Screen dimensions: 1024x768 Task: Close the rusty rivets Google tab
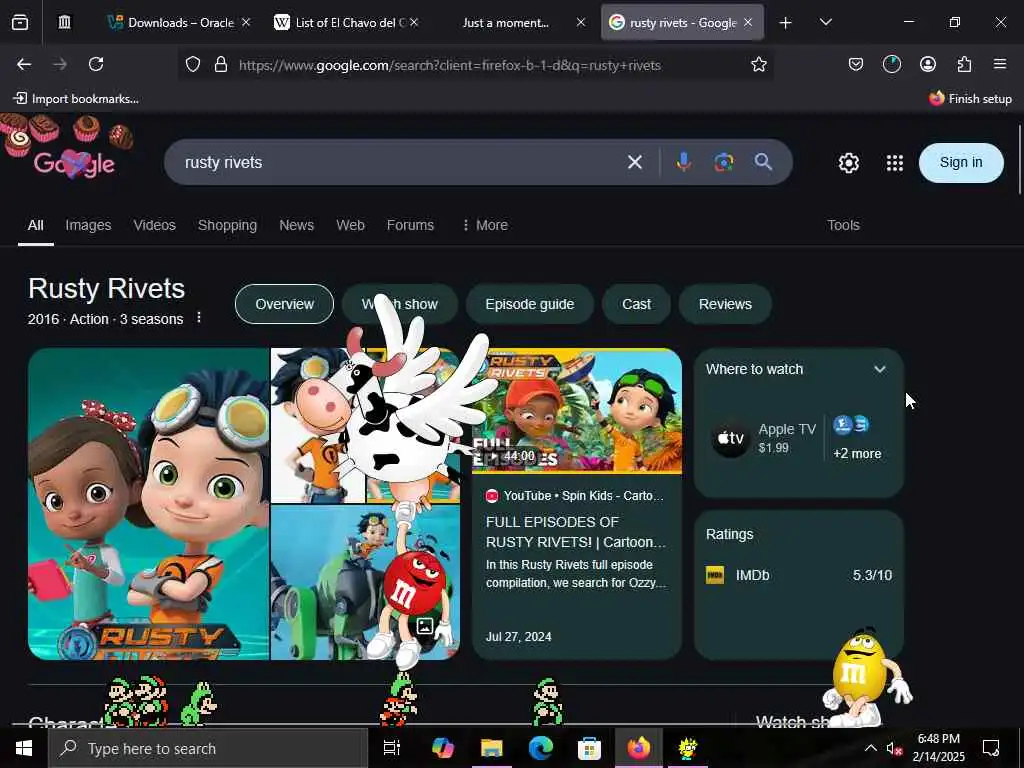coord(748,23)
